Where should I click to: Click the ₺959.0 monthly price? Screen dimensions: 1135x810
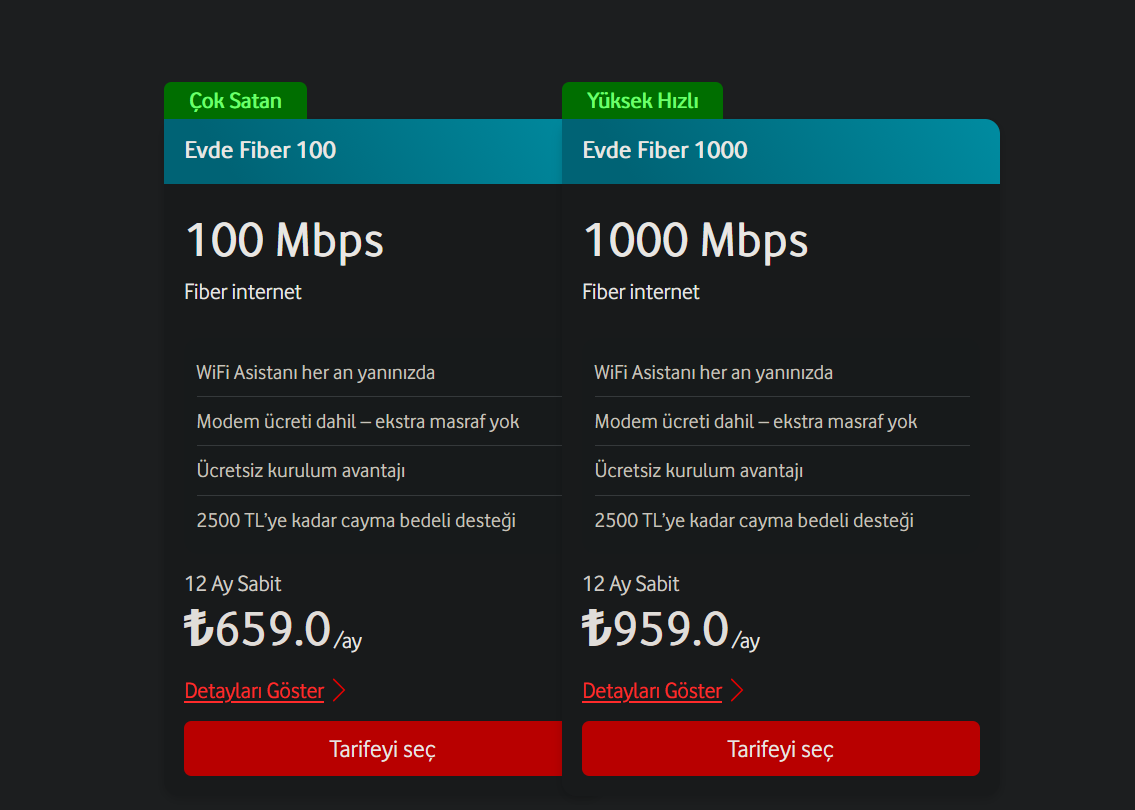[656, 629]
